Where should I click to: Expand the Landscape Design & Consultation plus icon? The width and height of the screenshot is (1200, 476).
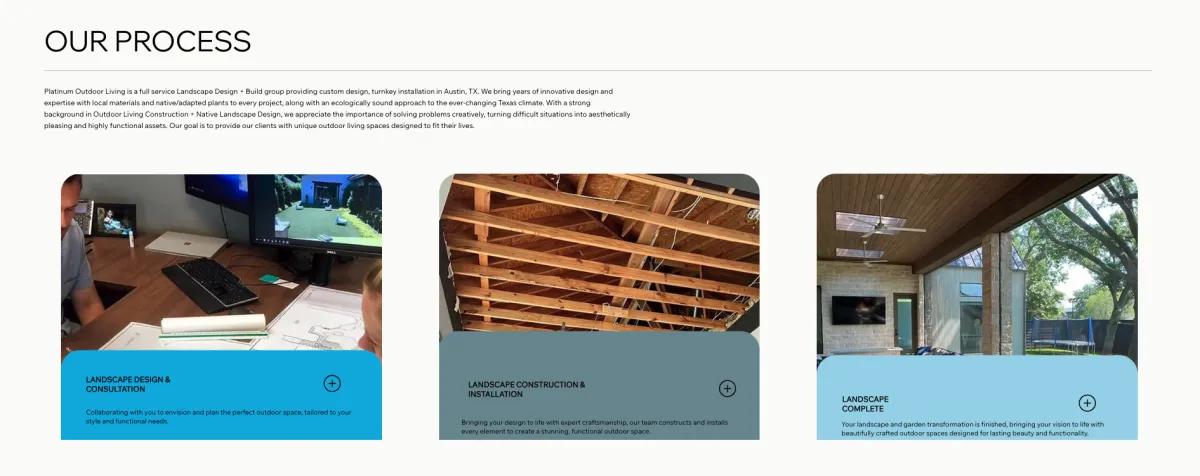(332, 383)
